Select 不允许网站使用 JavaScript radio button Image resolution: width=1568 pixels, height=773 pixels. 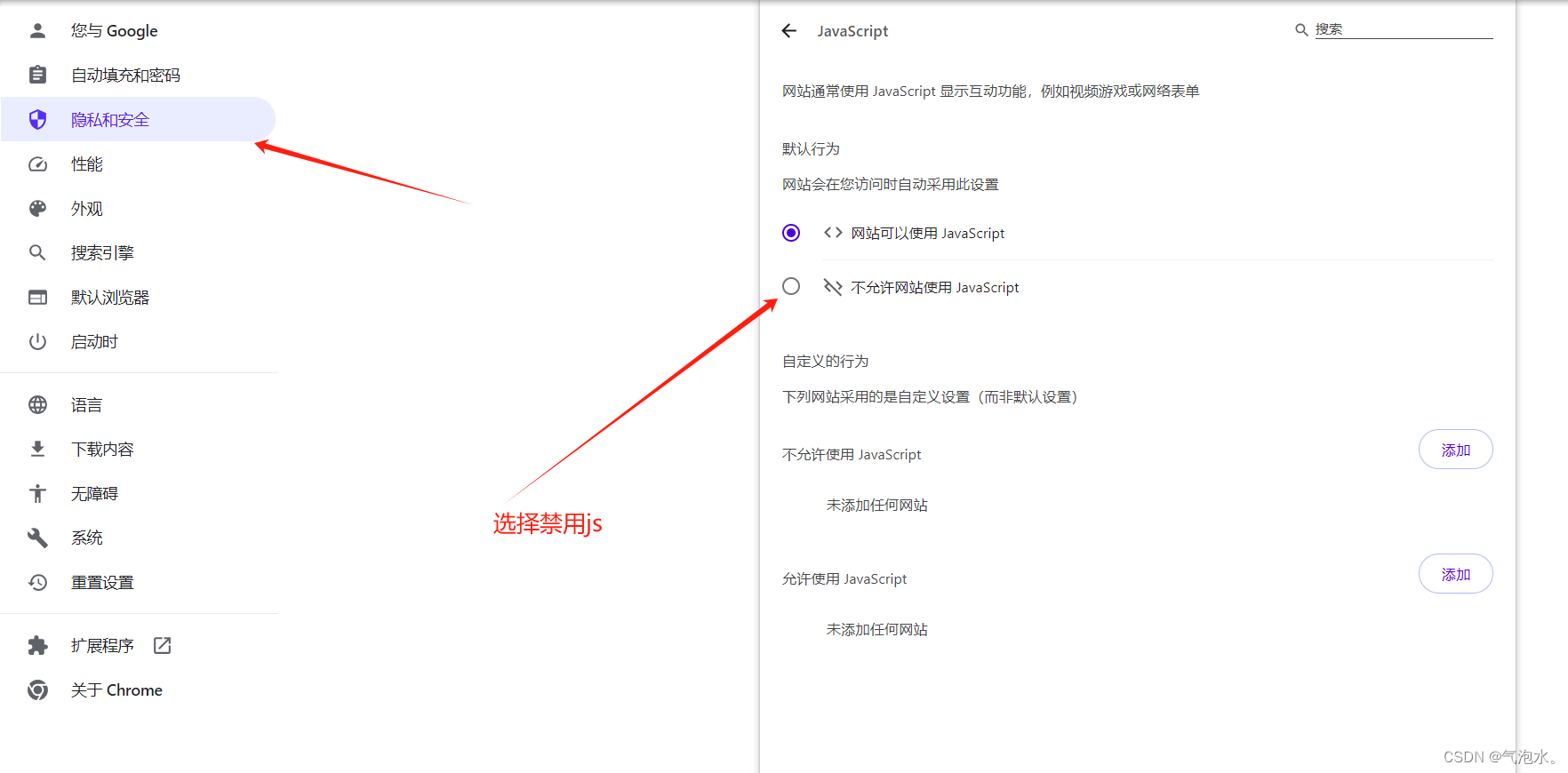[791, 286]
